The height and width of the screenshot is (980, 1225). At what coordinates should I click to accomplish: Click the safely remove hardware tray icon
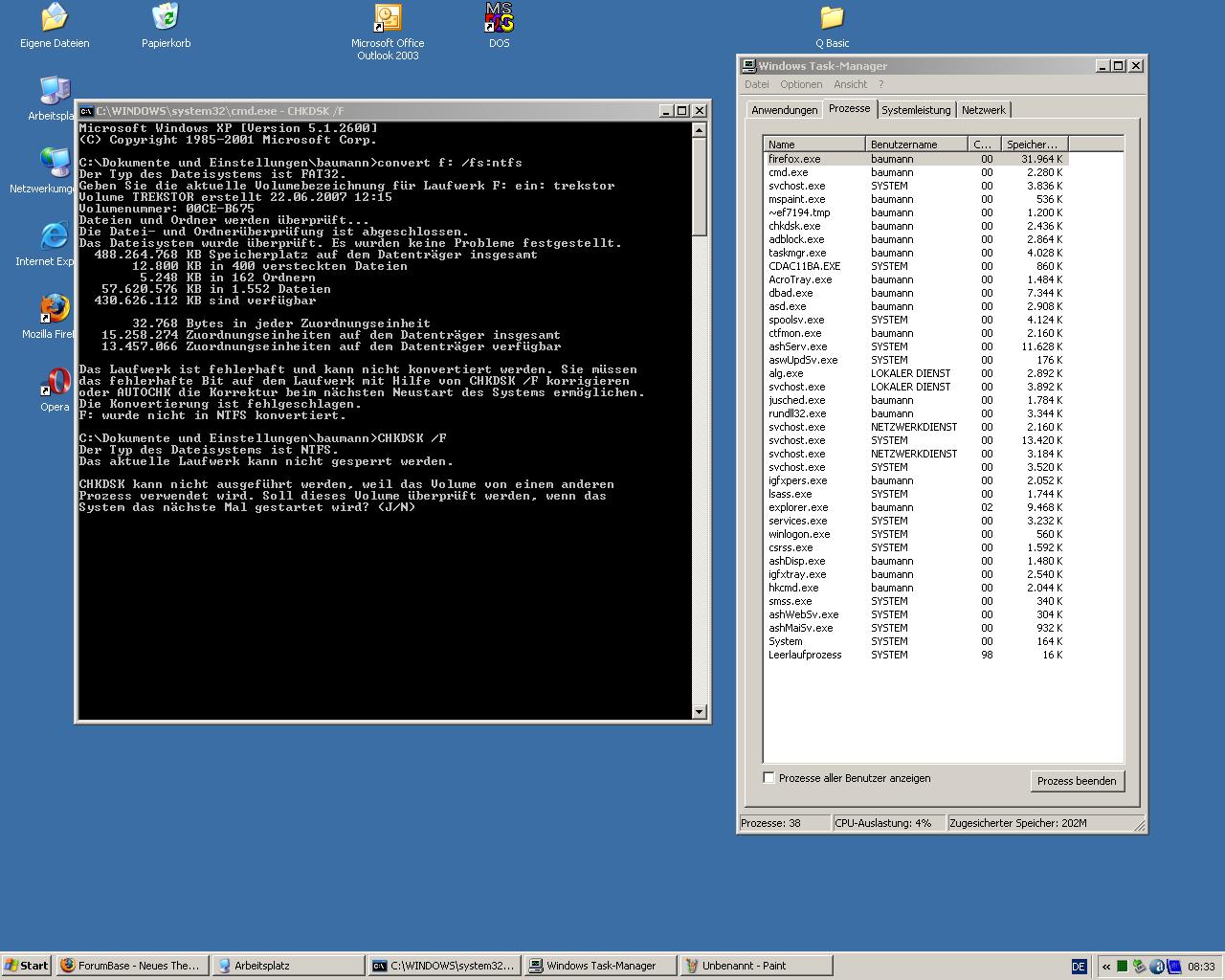point(1139,967)
